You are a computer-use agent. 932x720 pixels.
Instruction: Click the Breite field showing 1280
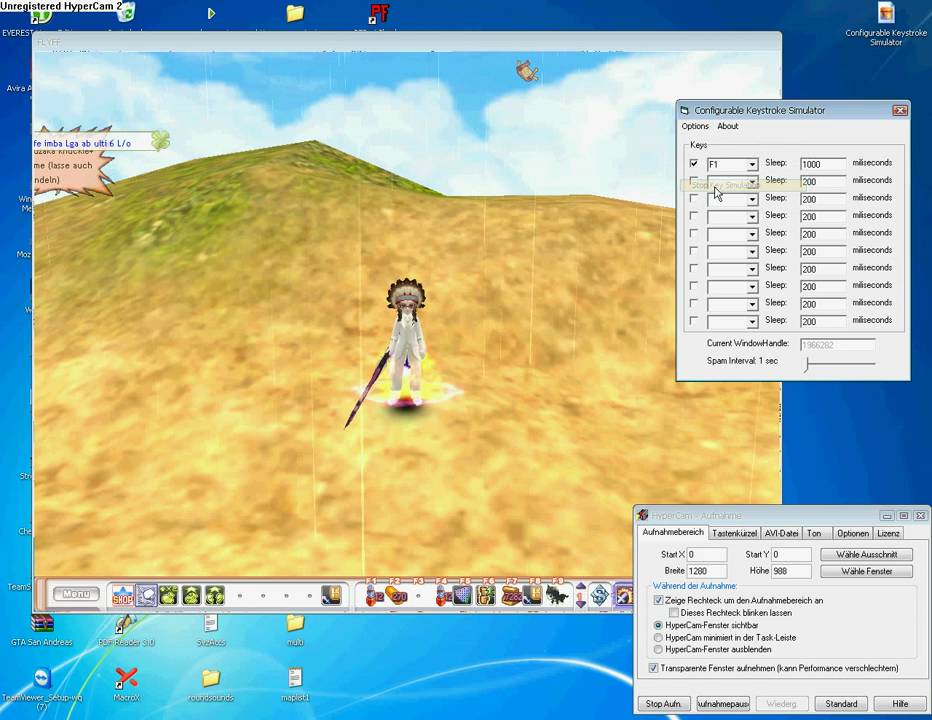707,571
